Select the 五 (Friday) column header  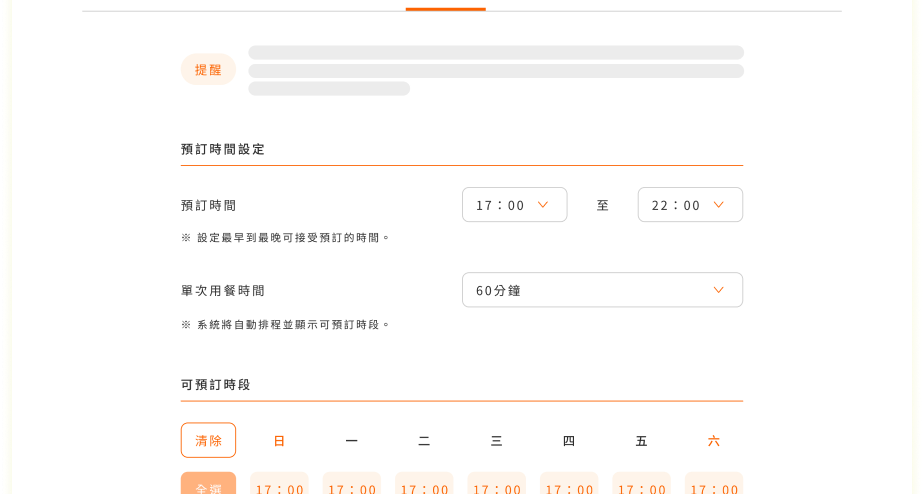click(641, 441)
